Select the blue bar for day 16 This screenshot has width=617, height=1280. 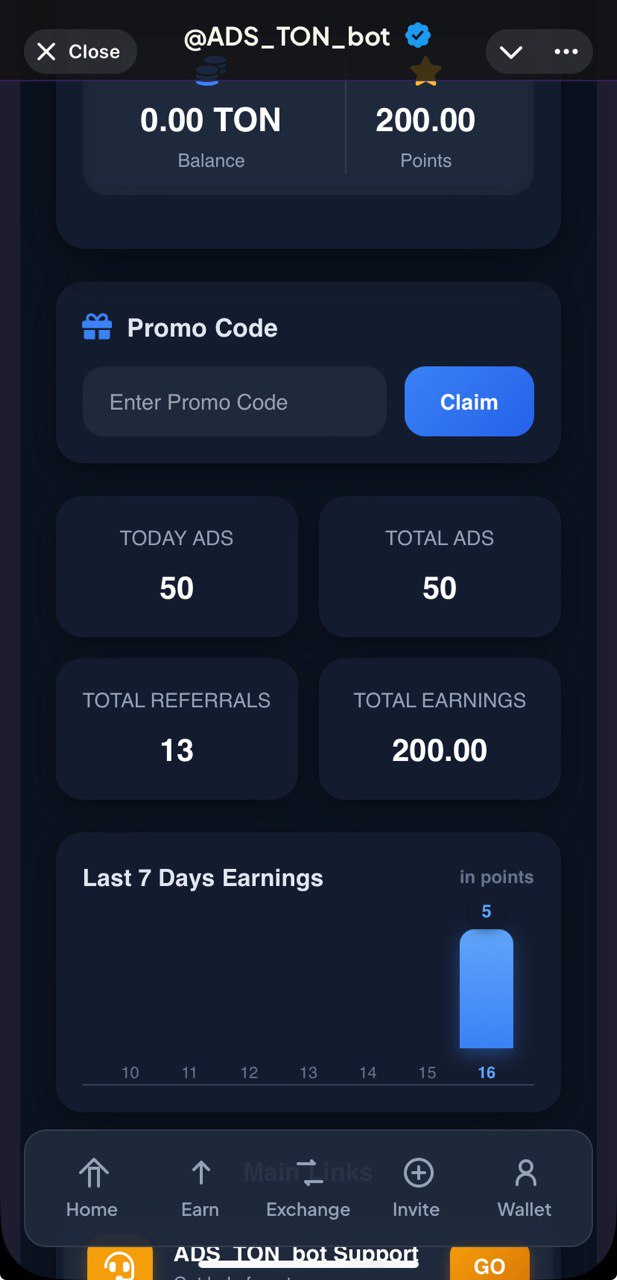point(486,989)
